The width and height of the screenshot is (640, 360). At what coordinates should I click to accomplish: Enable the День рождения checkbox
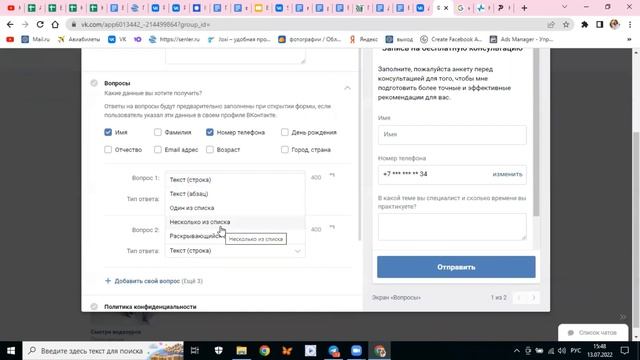[x=284, y=132]
